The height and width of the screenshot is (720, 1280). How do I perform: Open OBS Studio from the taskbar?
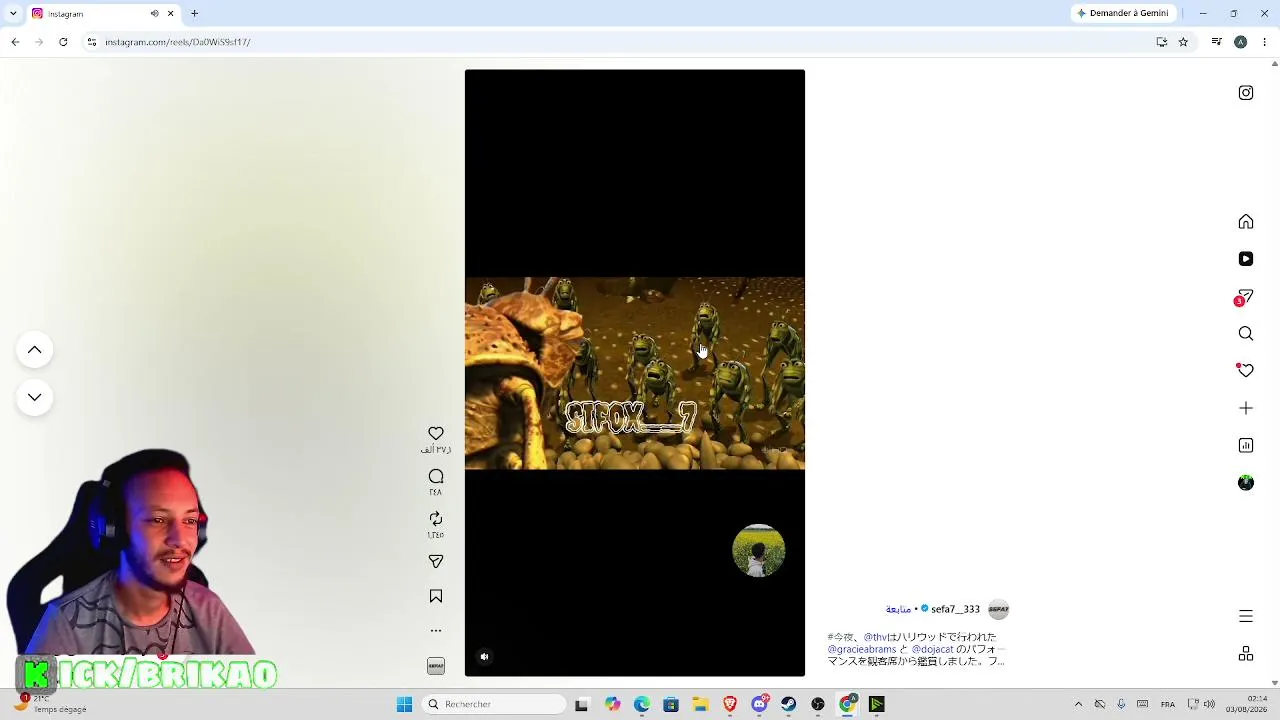pyautogui.click(x=818, y=704)
